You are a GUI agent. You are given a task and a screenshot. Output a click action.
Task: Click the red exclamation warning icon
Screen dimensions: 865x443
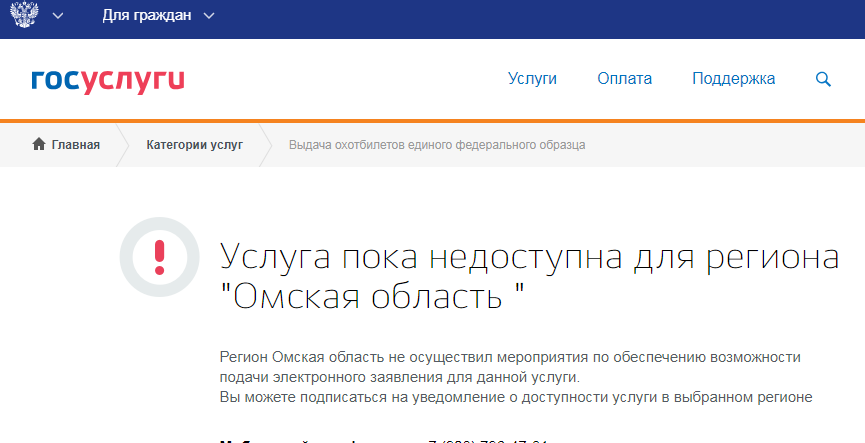tap(159, 257)
